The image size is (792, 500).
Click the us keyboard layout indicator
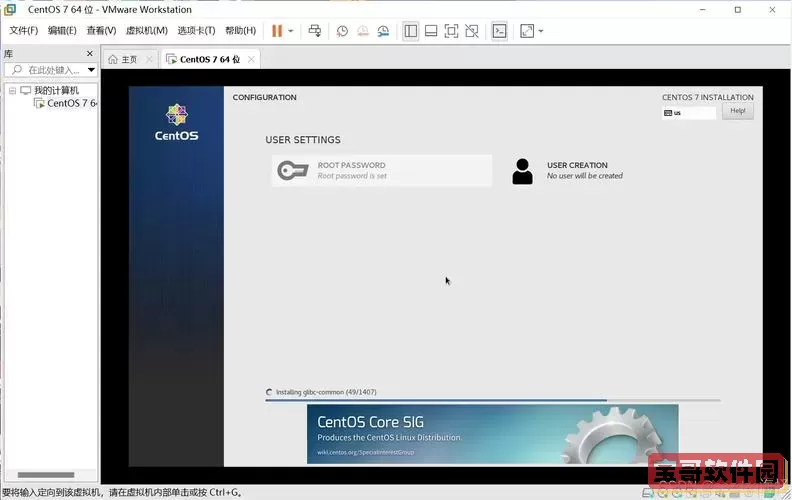click(689, 113)
